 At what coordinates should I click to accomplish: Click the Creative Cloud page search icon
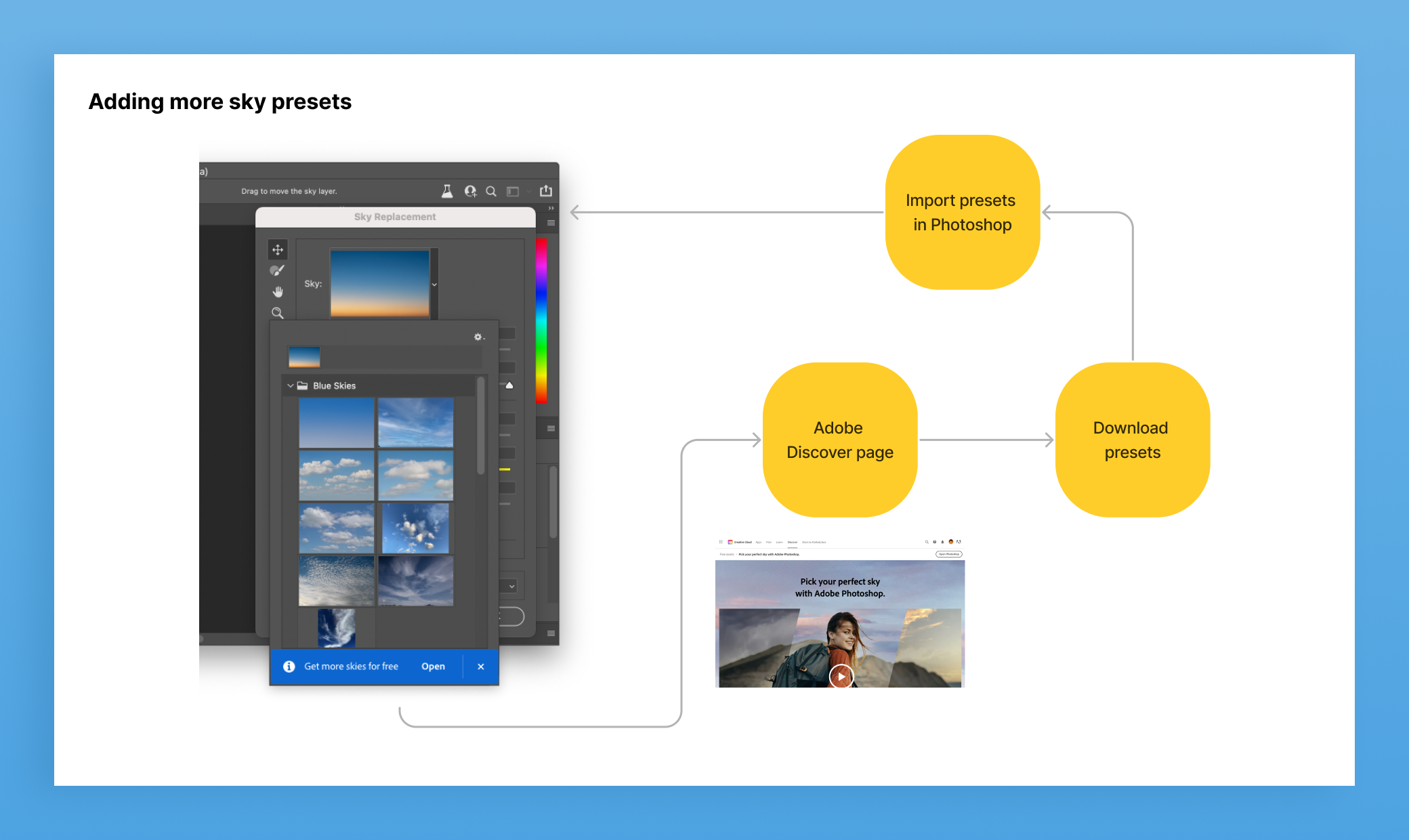click(927, 542)
